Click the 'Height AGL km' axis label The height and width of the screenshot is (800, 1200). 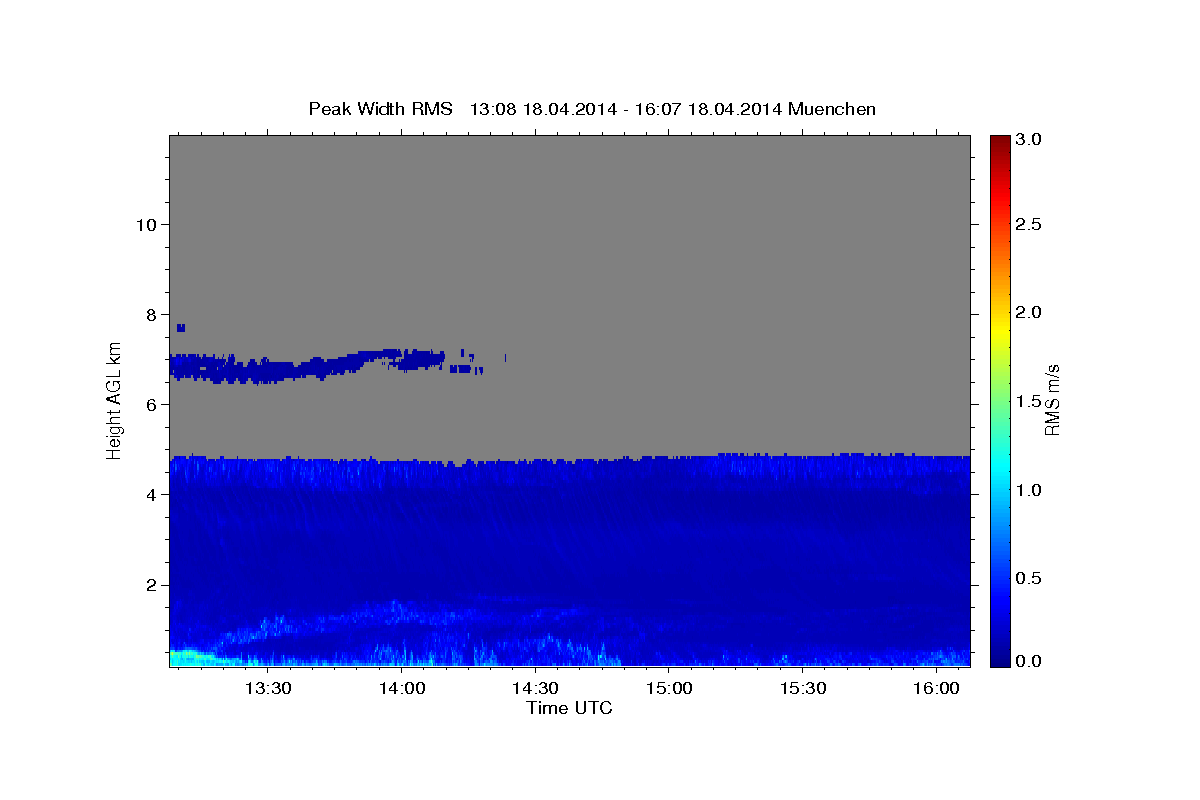pos(115,400)
